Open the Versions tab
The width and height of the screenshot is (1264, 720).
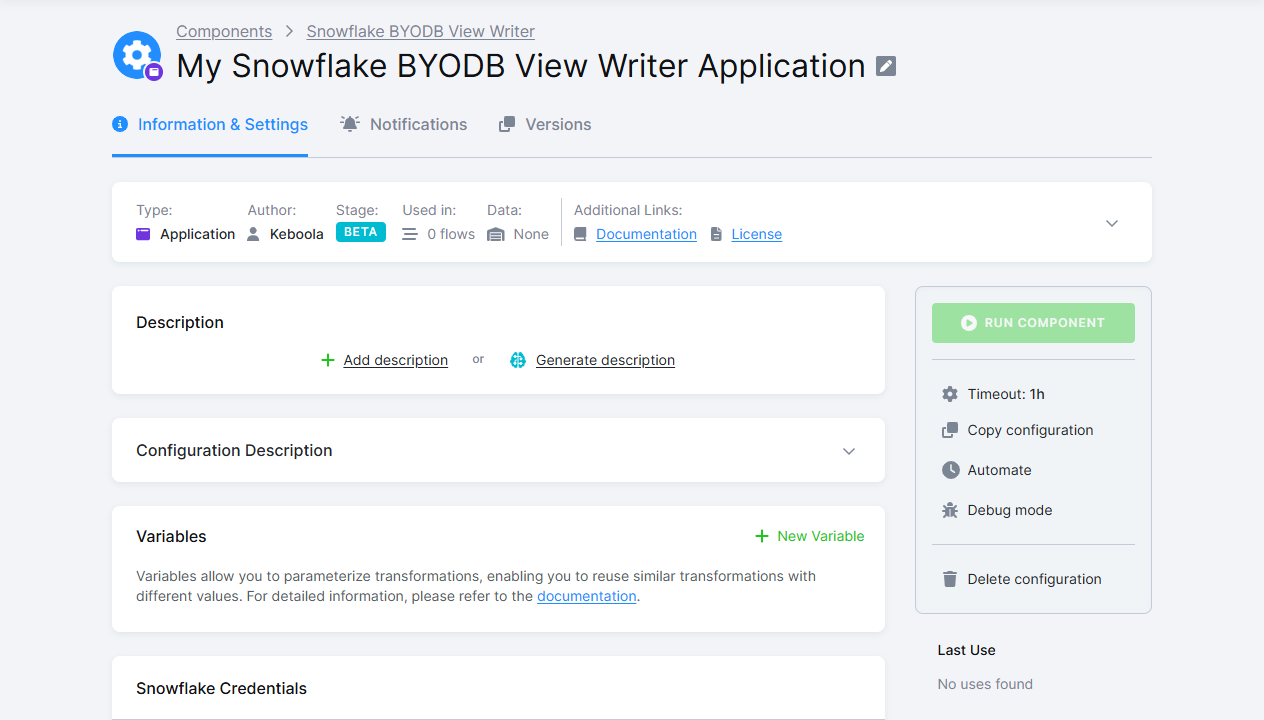coord(544,124)
